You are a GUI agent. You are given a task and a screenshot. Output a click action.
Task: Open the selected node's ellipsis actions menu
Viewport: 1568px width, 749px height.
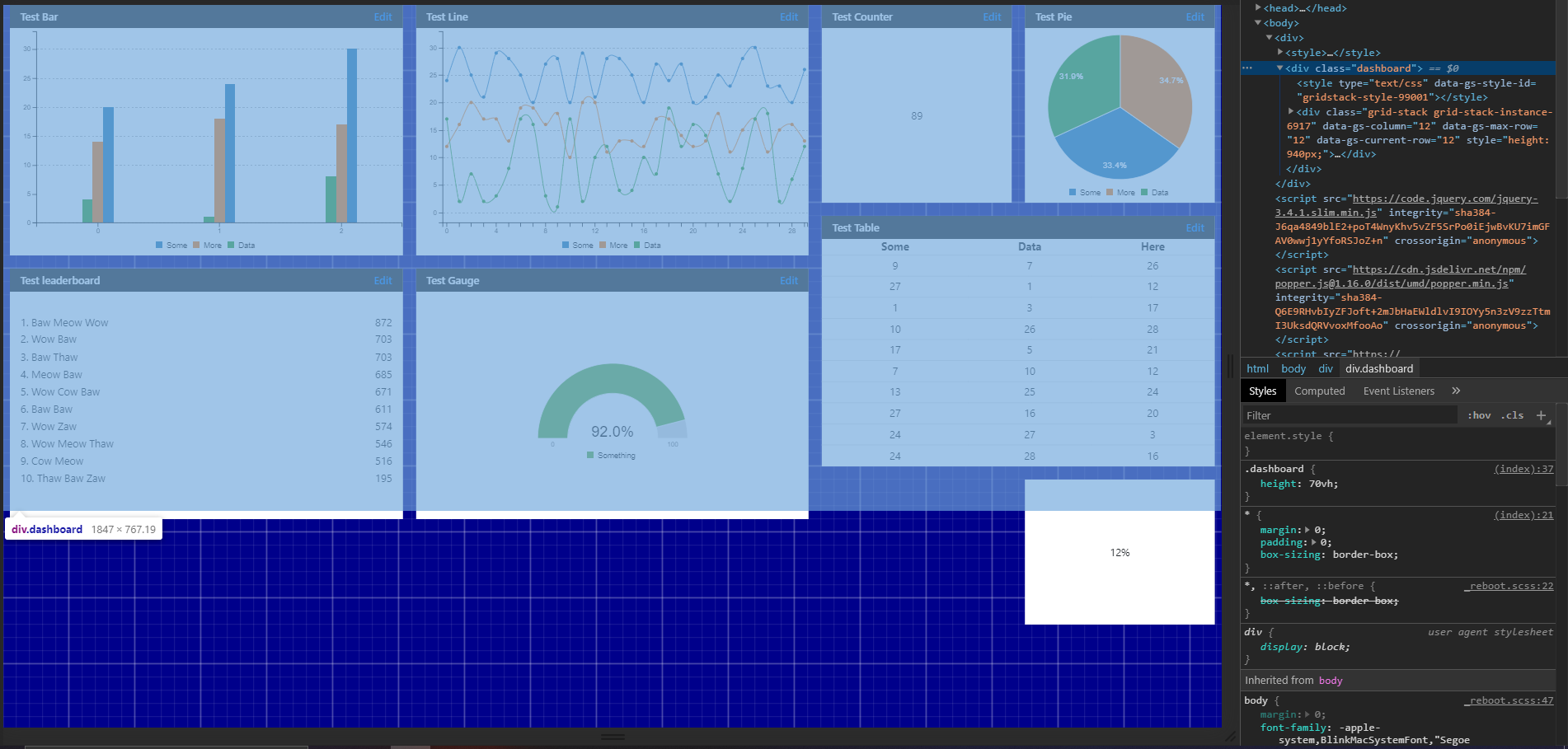click(1247, 68)
